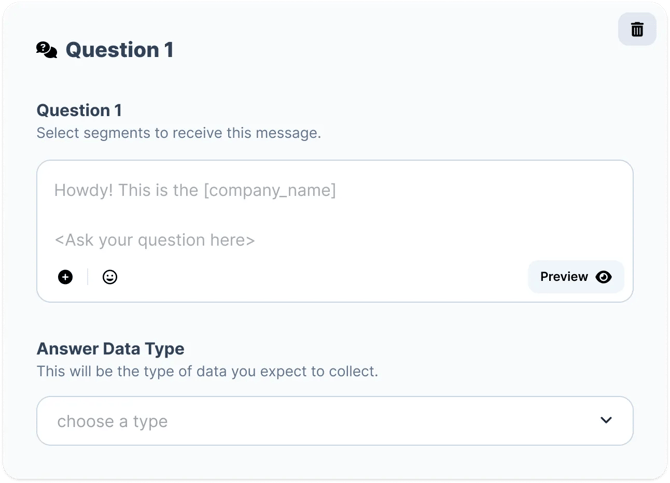Click the divider between plus and emoji icons
Viewport: 670px width, 483px height.
coord(87,277)
